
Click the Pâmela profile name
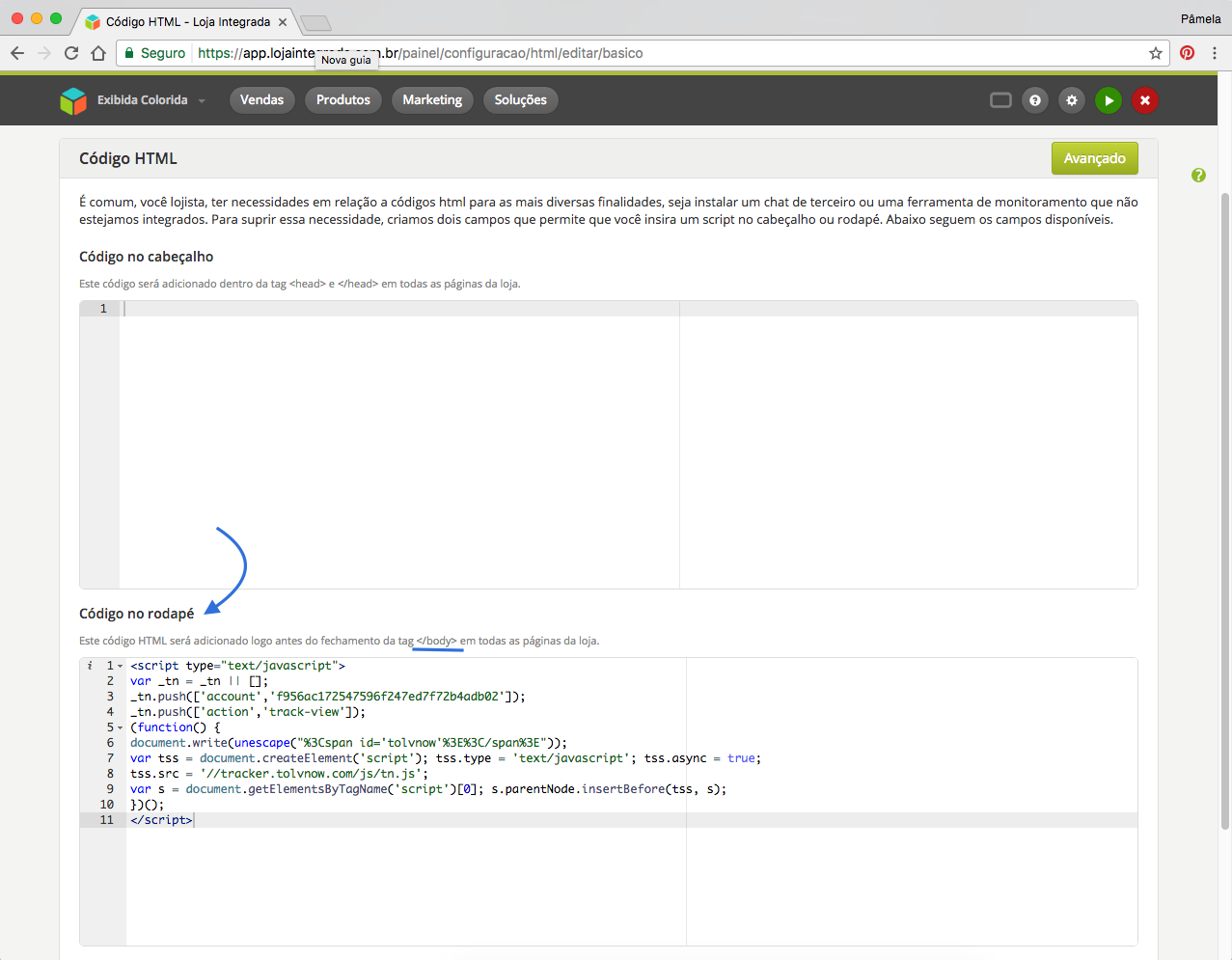(1200, 19)
